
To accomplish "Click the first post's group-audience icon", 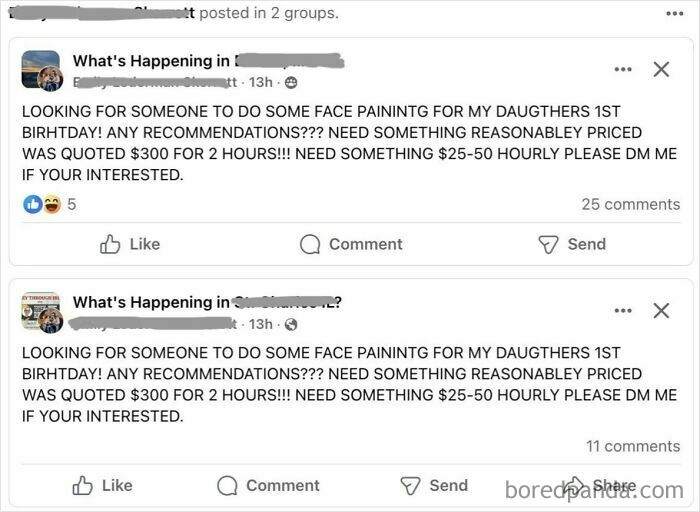I will click(x=291, y=83).
